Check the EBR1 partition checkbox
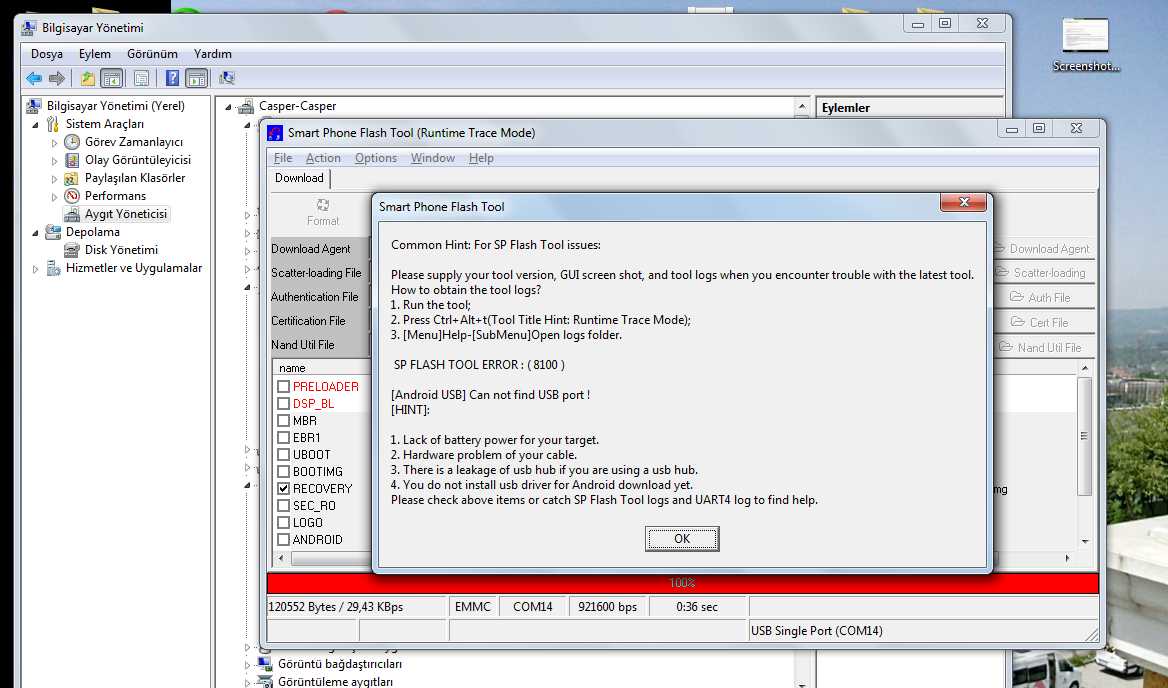1168x688 pixels. (x=283, y=438)
